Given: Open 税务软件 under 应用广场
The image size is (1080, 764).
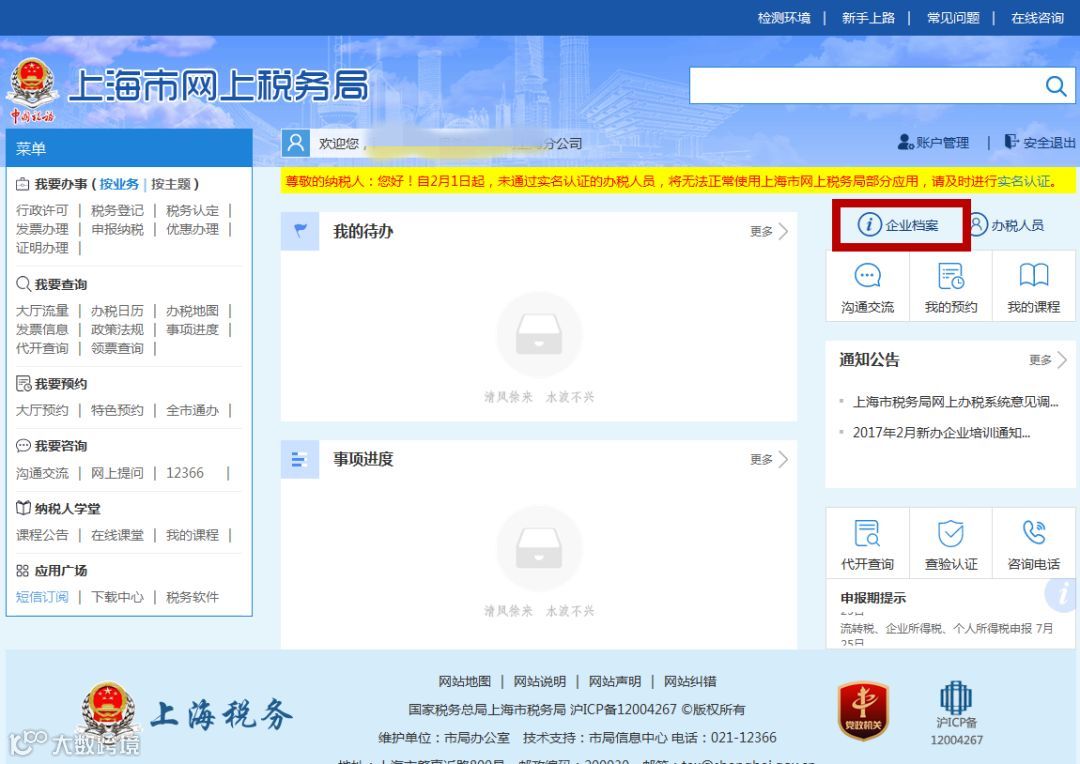Looking at the screenshot, I should click(192, 597).
